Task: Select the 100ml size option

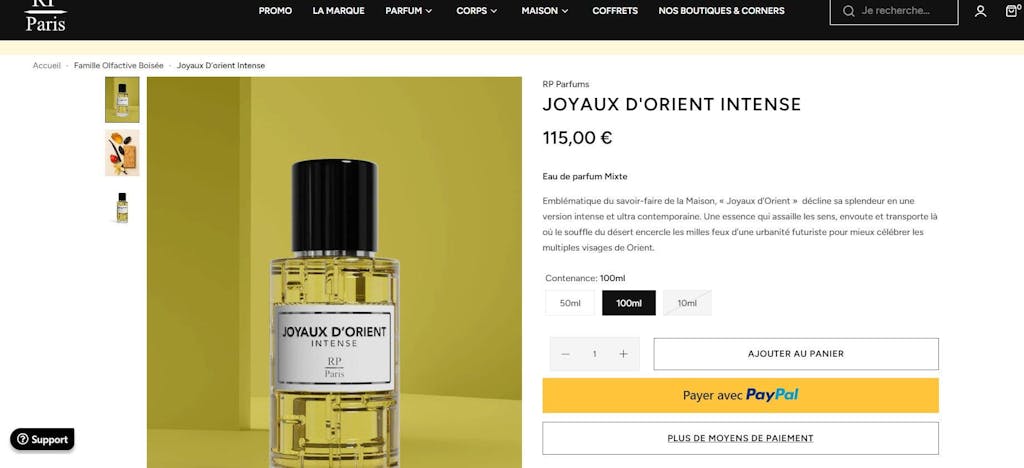Action: click(x=628, y=303)
